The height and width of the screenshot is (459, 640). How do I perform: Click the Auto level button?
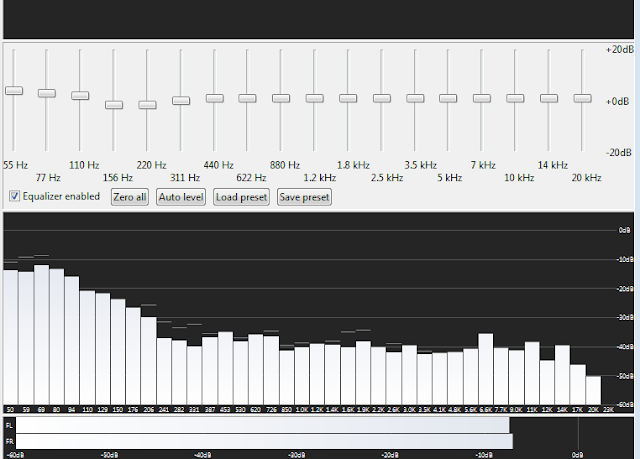tap(181, 197)
